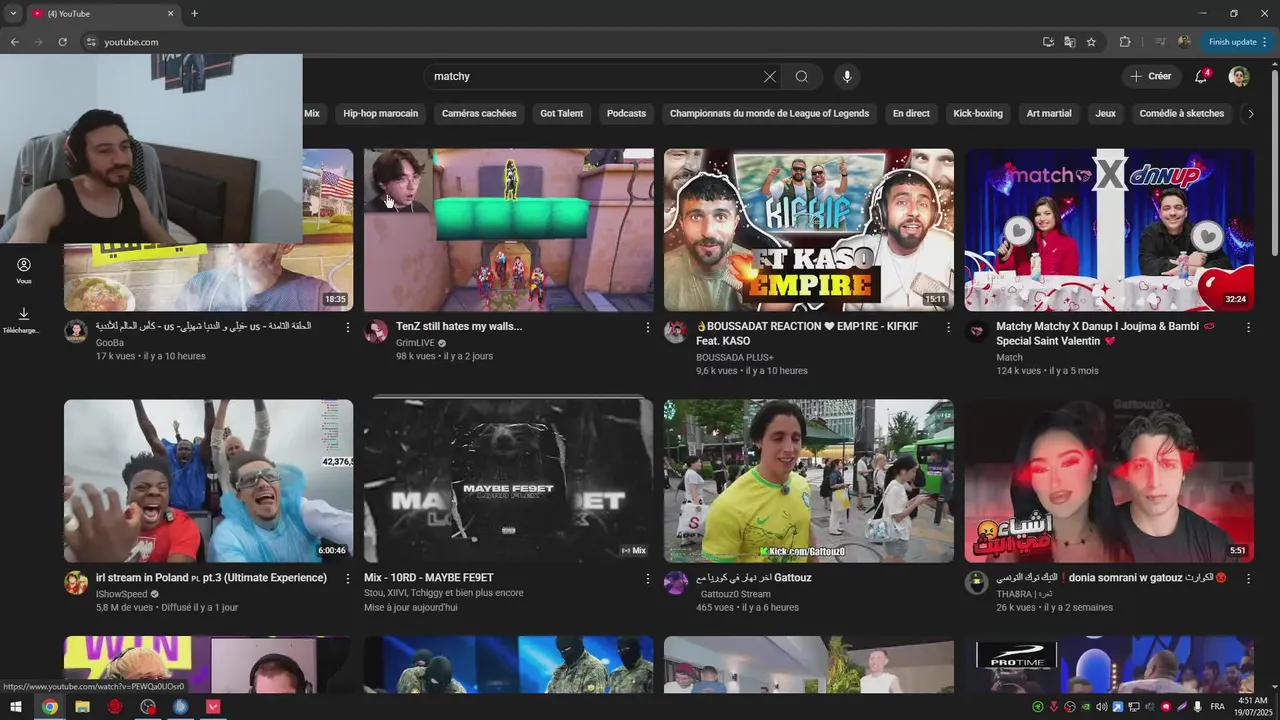
Task: Close the YouTube tab
Action: click(170, 13)
